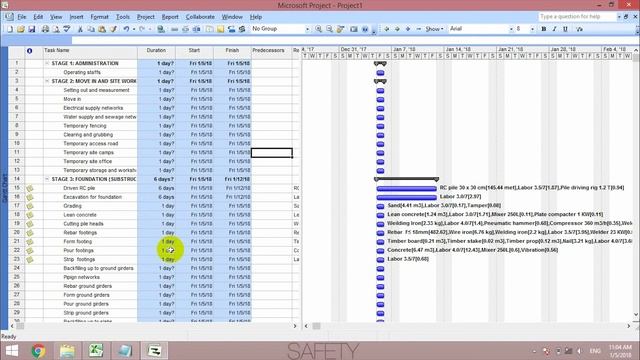Open the Edit menu

coord(38,17)
